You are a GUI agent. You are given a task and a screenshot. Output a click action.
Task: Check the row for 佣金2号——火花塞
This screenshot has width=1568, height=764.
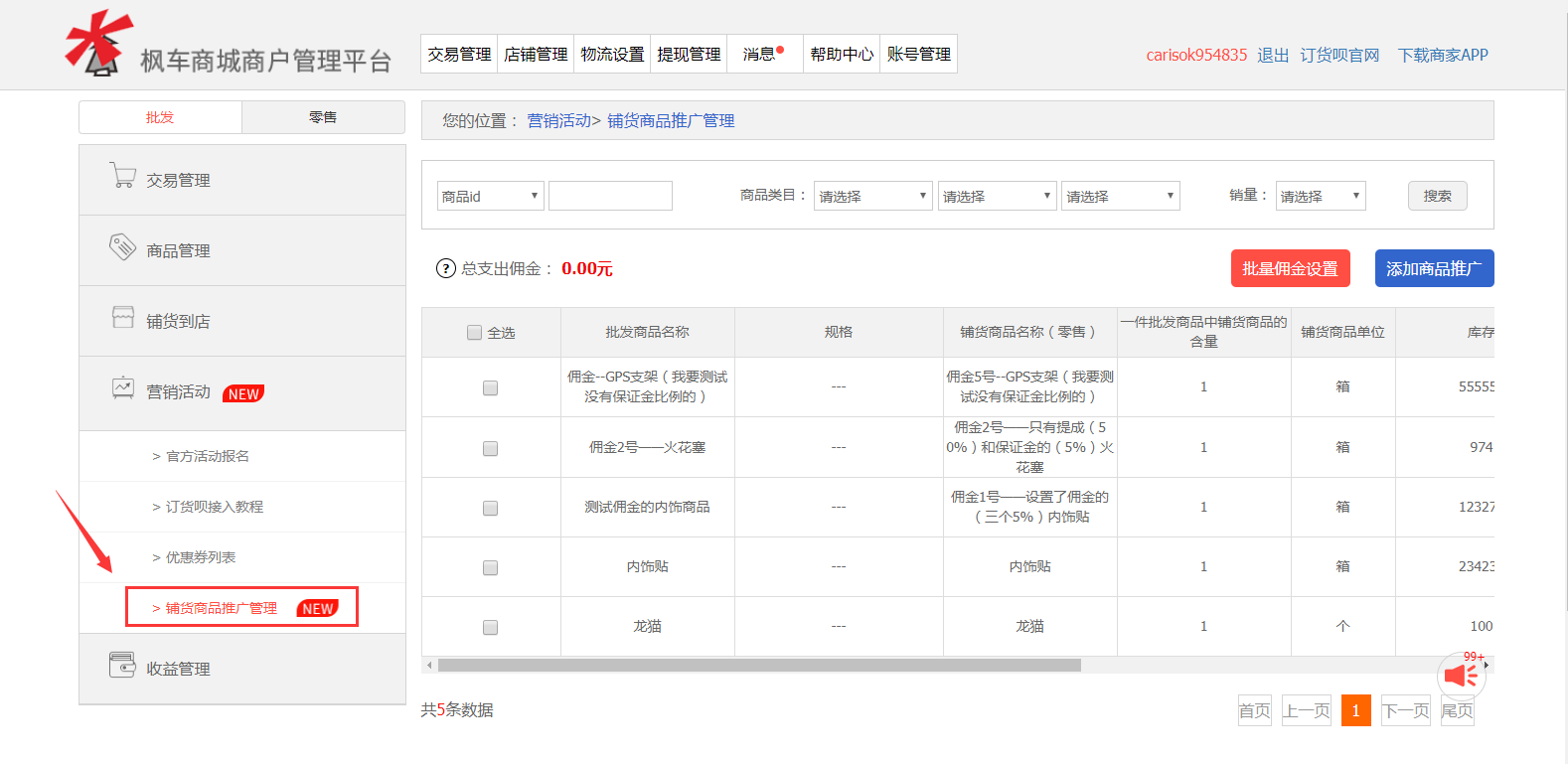[490, 449]
